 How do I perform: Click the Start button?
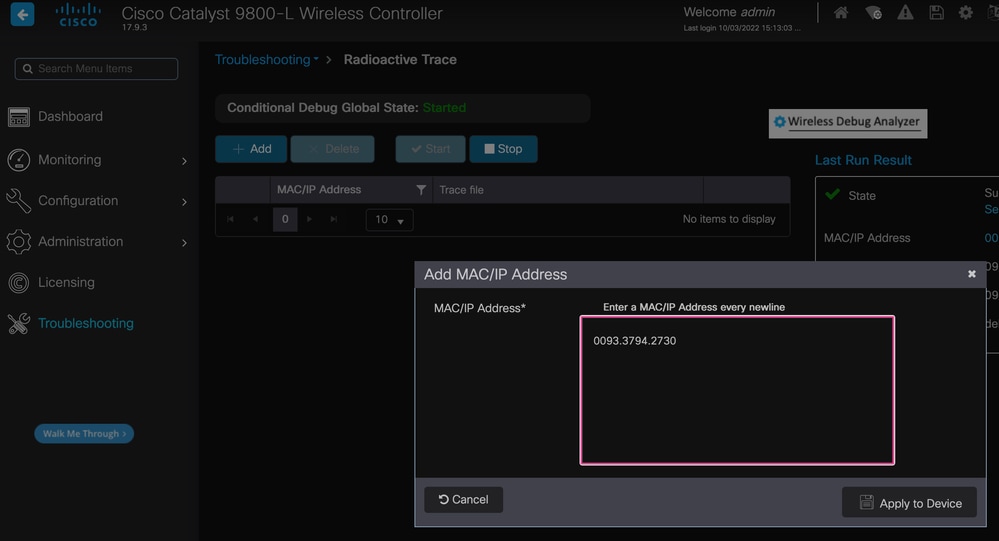coord(430,149)
